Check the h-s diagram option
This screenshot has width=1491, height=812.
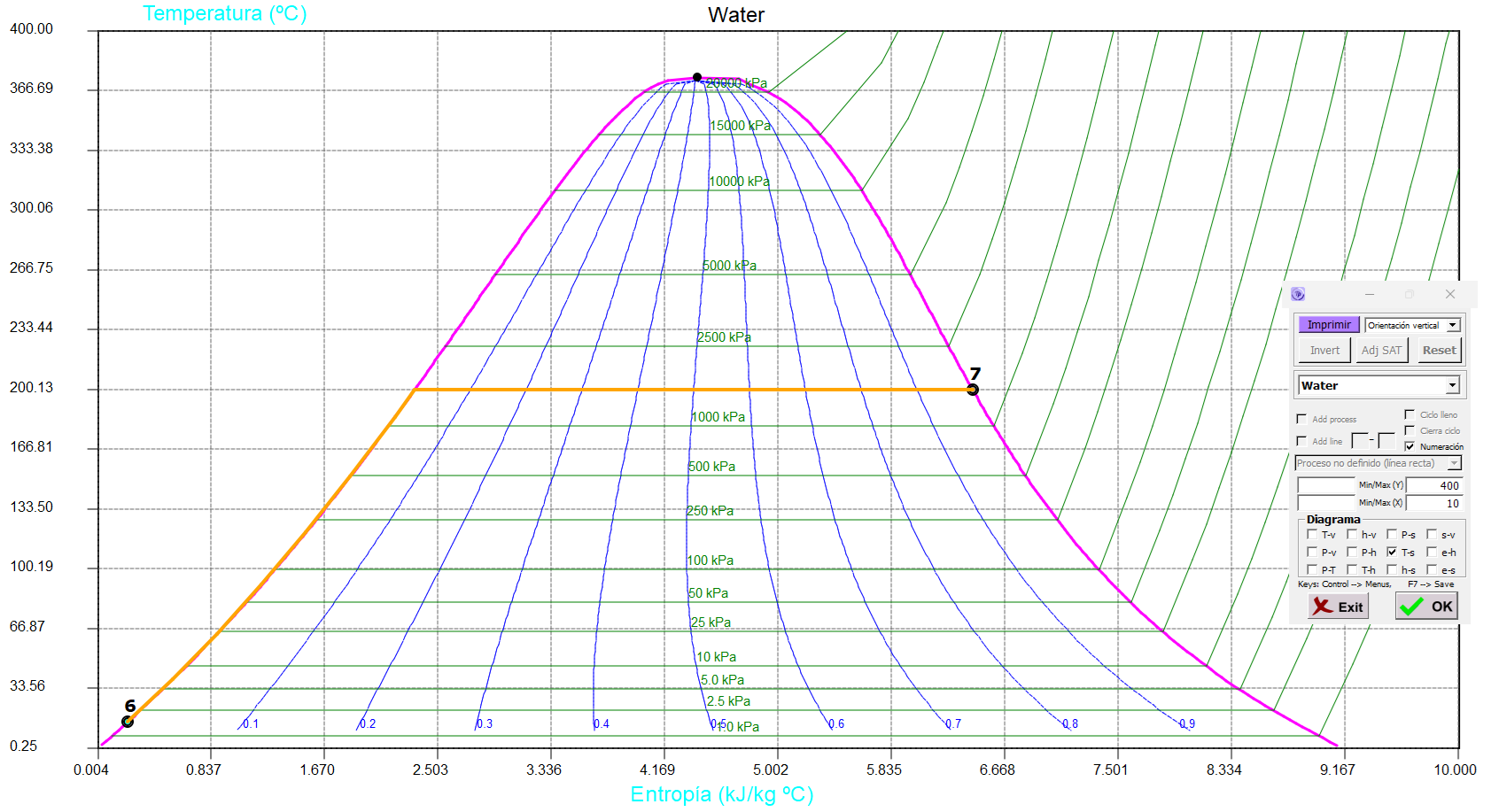tap(1392, 569)
